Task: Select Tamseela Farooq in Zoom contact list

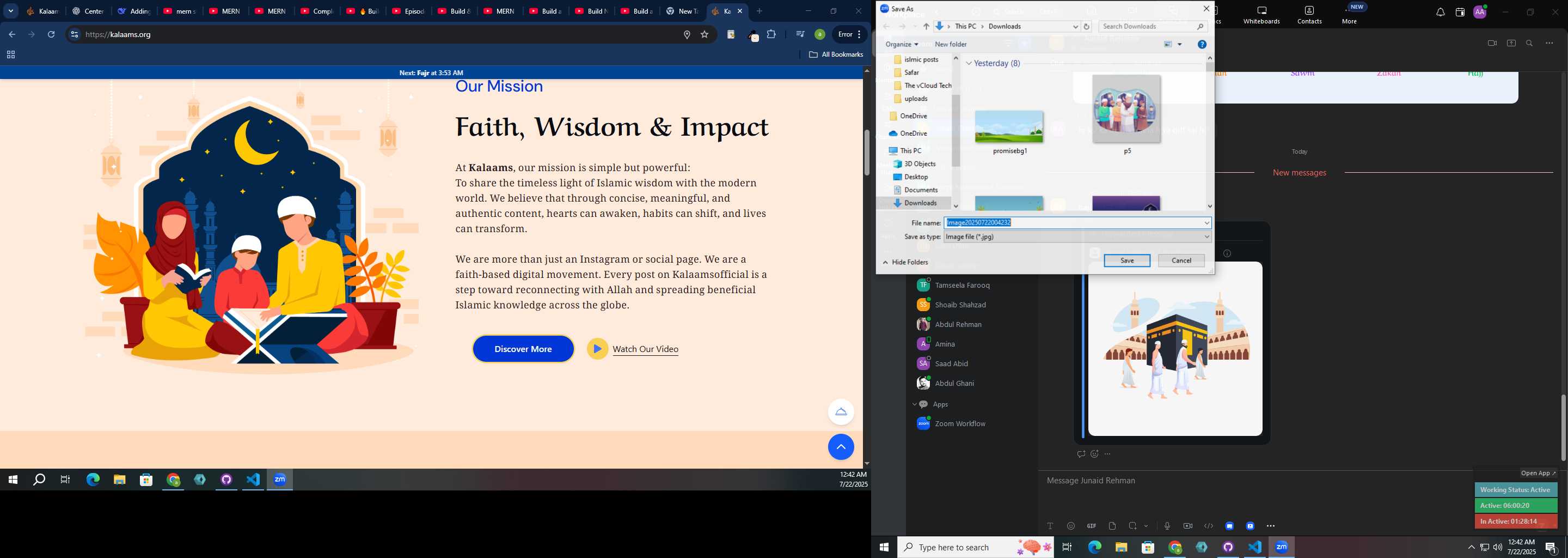Action: [961, 285]
